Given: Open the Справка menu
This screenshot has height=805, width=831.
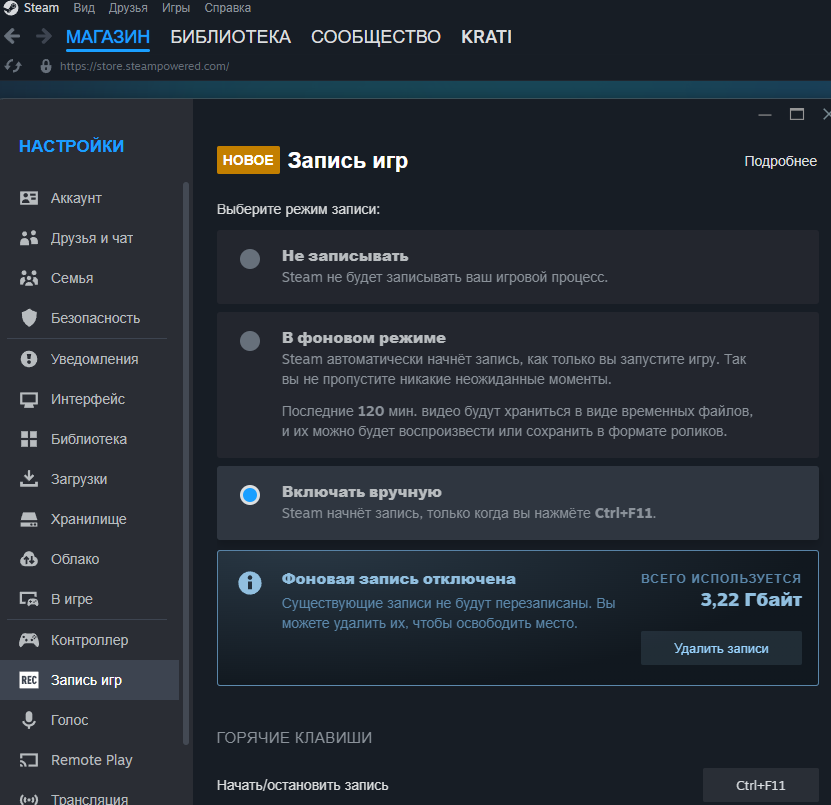Looking at the screenshot, I should (228, 8).
